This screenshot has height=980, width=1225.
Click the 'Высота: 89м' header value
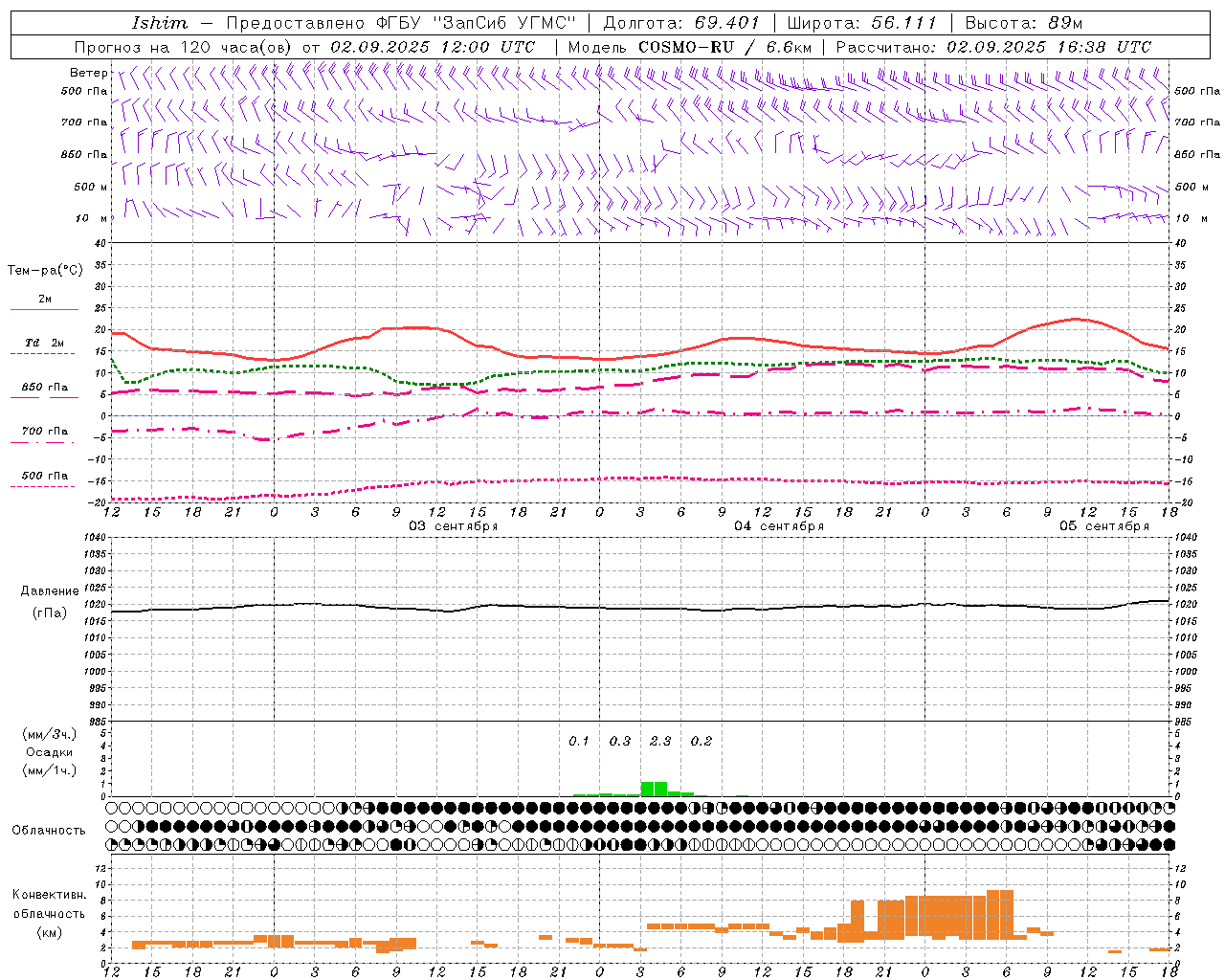pos(1024,23)
